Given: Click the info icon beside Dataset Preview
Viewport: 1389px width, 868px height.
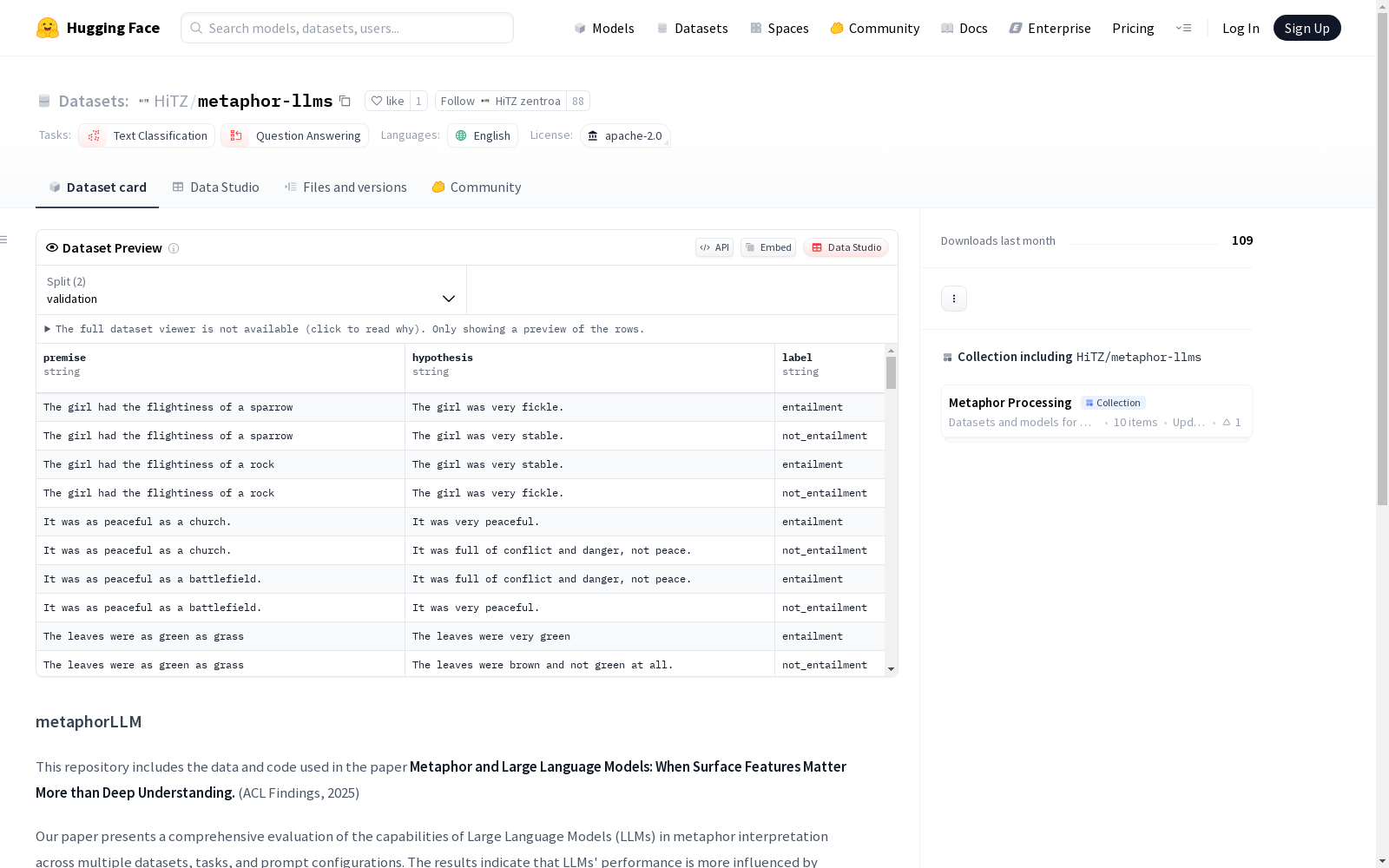Looking at the screenshot, I should pos(174,248).
